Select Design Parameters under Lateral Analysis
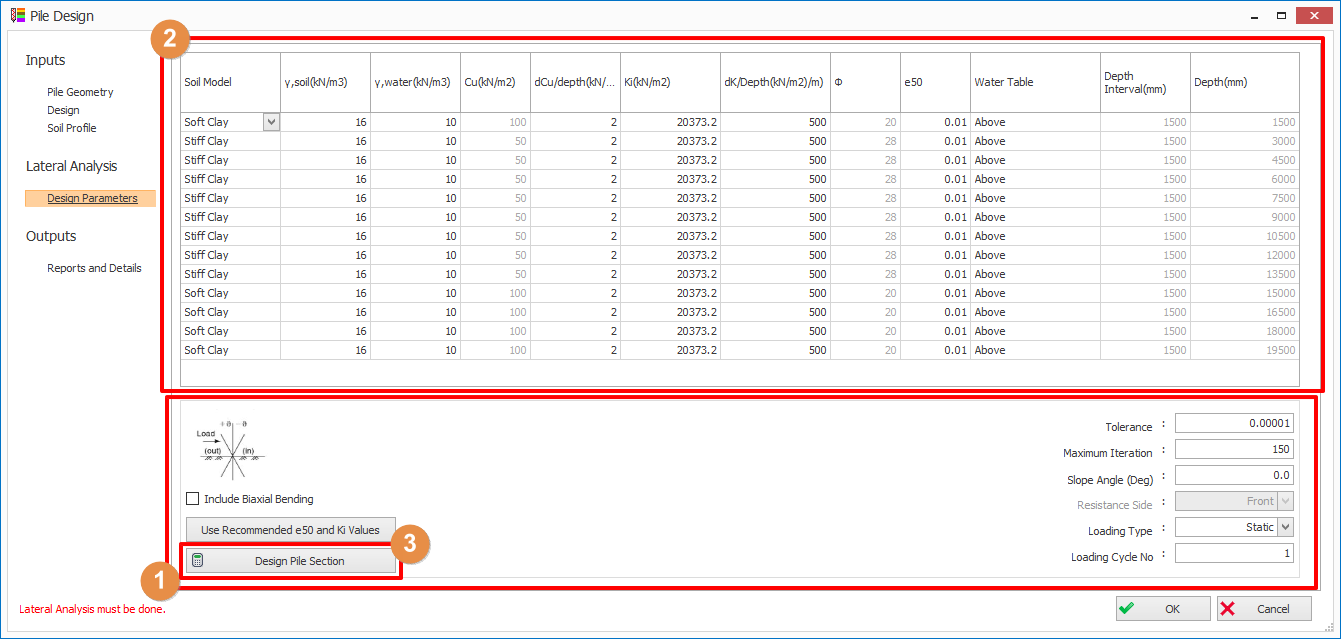 [x=92, y=198]
